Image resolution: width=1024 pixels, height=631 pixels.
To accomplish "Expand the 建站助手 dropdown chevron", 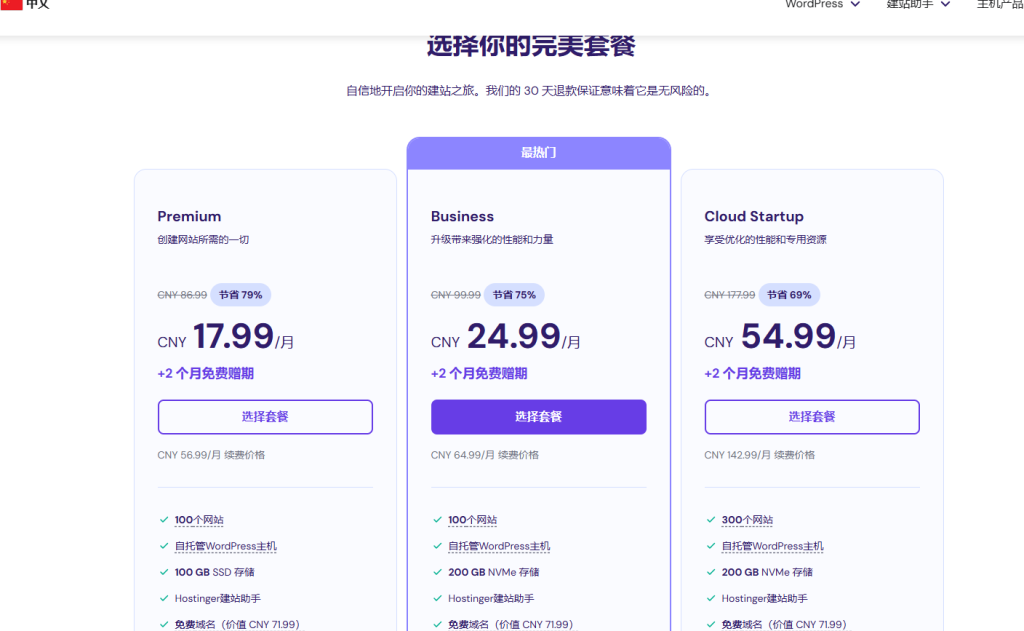I will (945, 4).
